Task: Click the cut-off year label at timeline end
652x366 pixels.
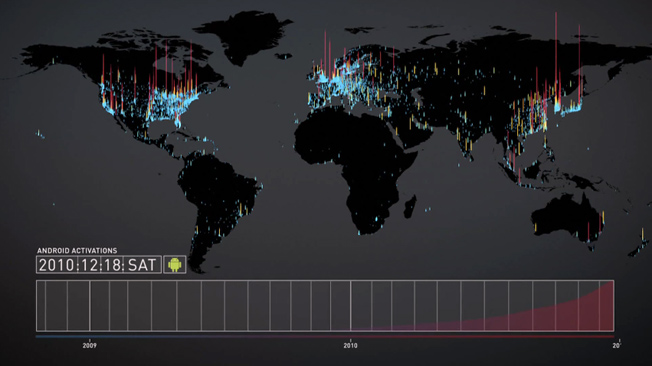Action: point(616,345)
